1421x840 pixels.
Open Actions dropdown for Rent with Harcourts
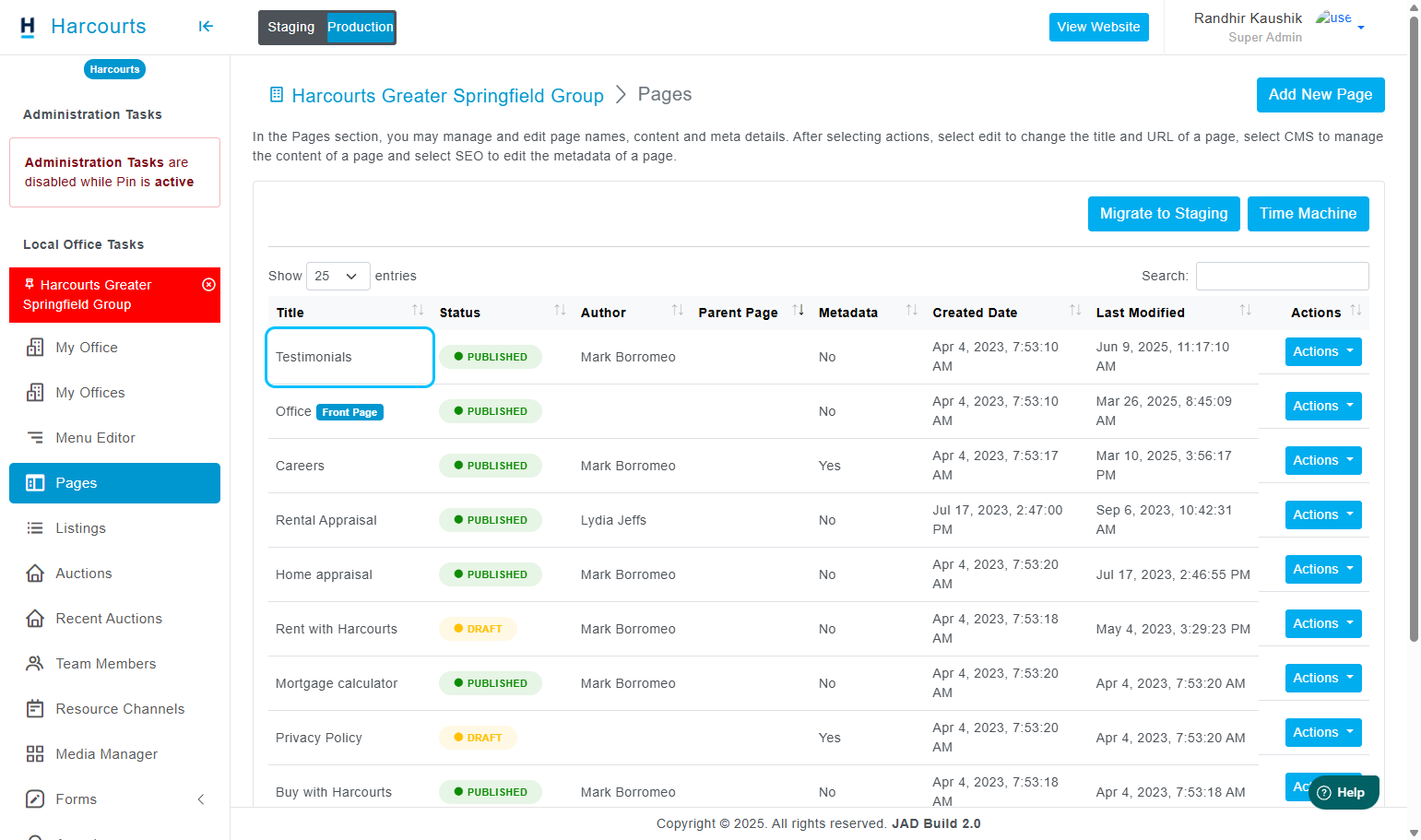1323,623
